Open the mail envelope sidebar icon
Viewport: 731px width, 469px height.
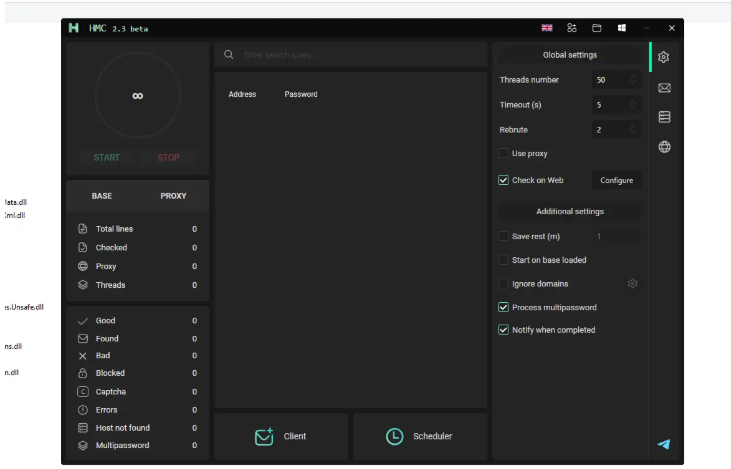click(664, 88)
